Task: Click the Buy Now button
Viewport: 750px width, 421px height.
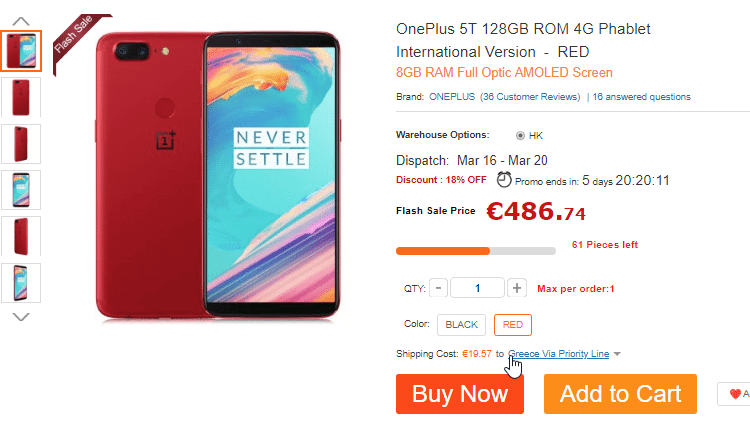Action: pos(460,394)
